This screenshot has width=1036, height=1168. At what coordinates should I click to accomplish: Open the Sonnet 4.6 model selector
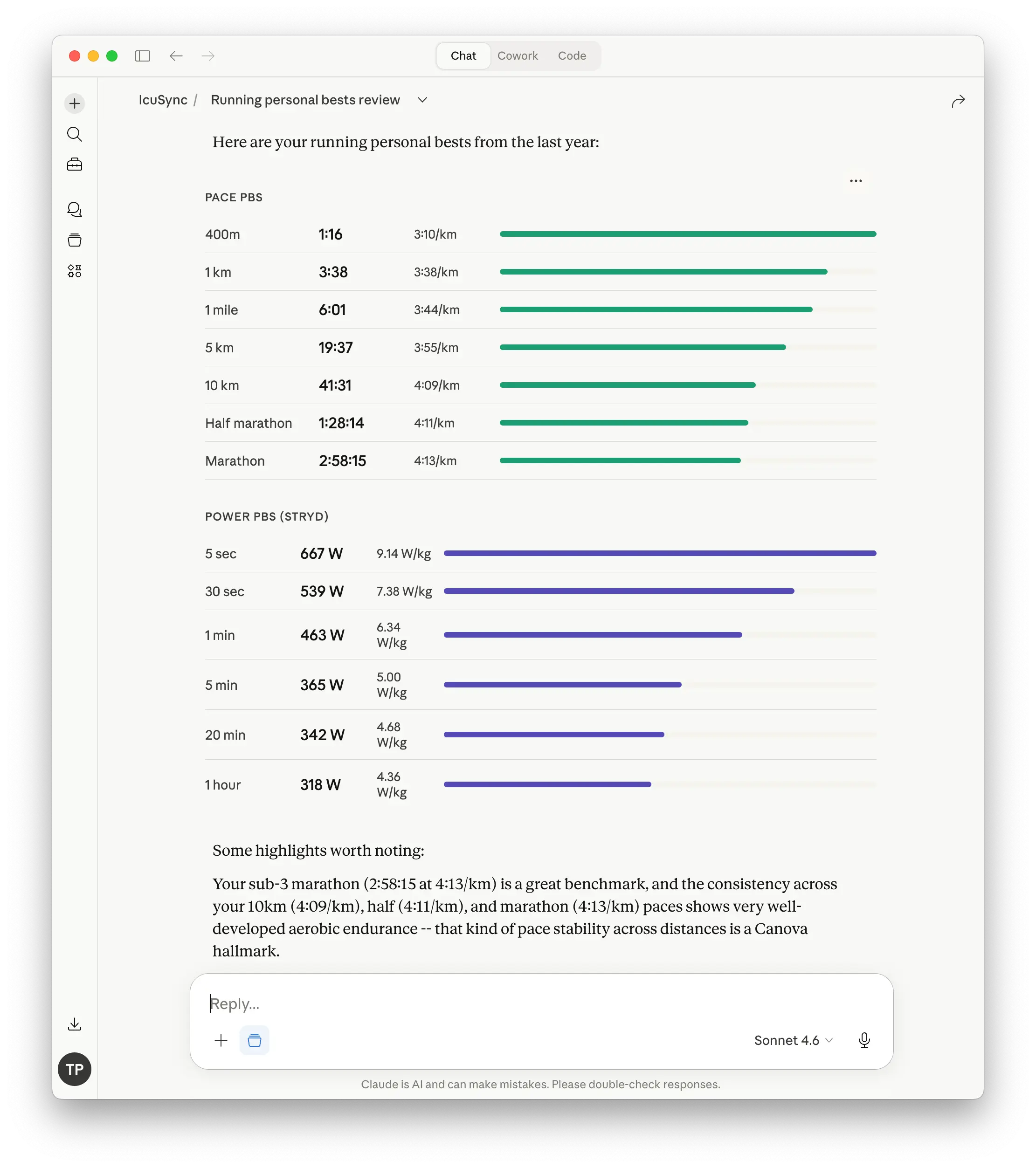793,1040
